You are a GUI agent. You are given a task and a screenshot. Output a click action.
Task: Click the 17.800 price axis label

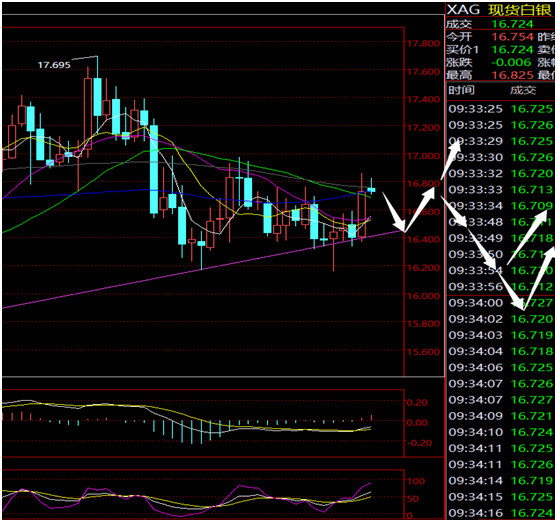423,44
